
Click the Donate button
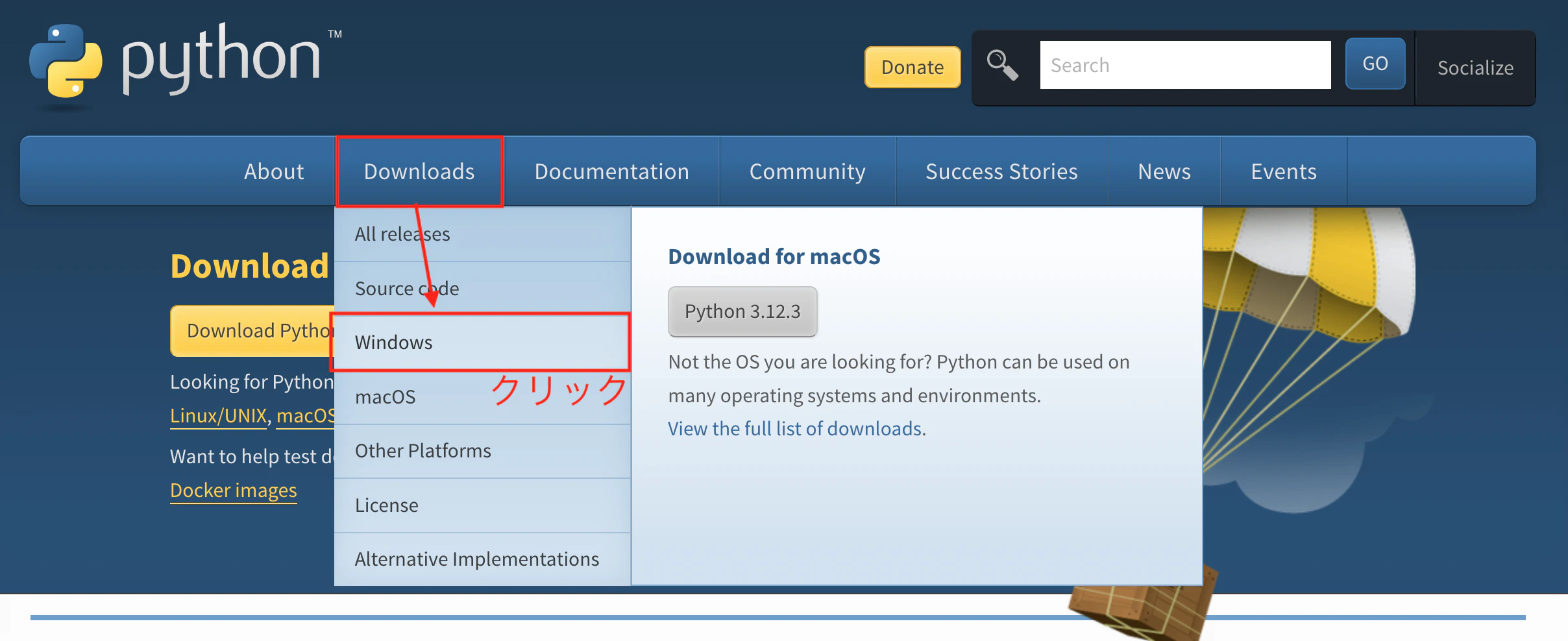913,67
